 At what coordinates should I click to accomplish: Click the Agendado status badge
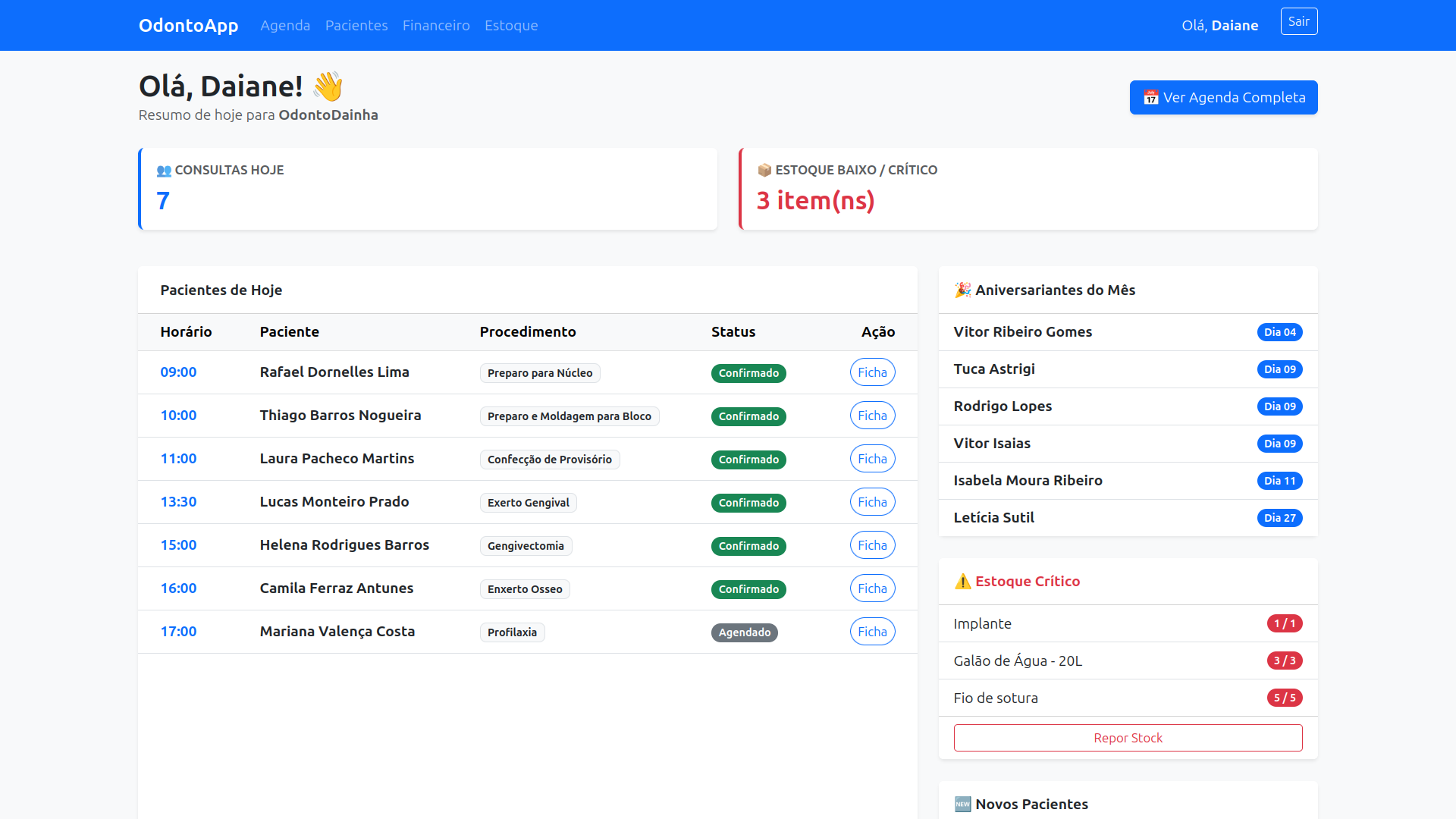tap(745, 632)
